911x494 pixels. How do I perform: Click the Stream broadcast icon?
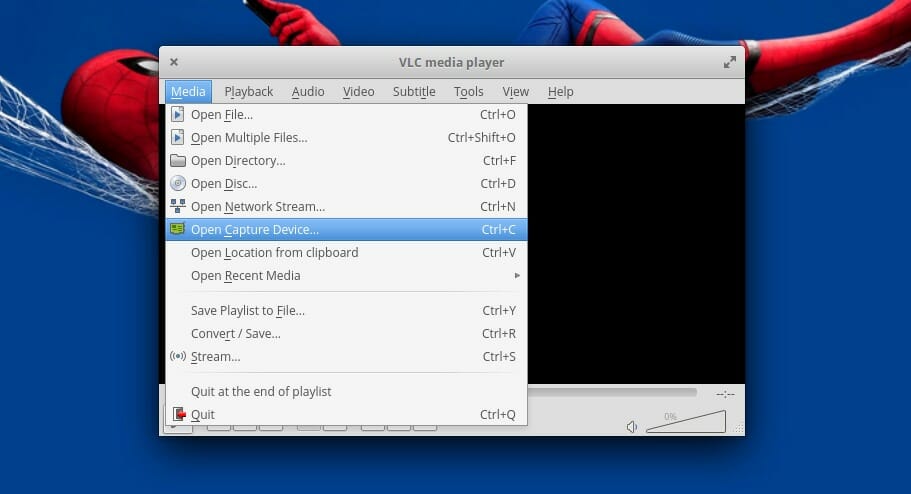(178, 356)
